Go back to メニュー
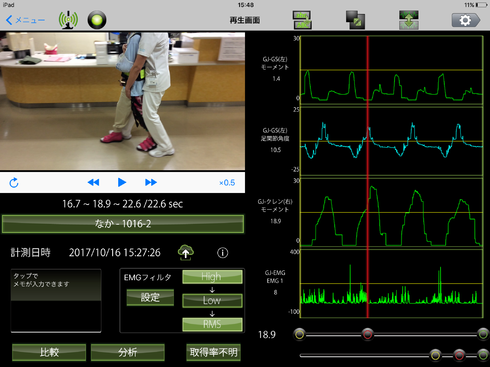Screen dimensions: 490x367 (x=25, y=20)
